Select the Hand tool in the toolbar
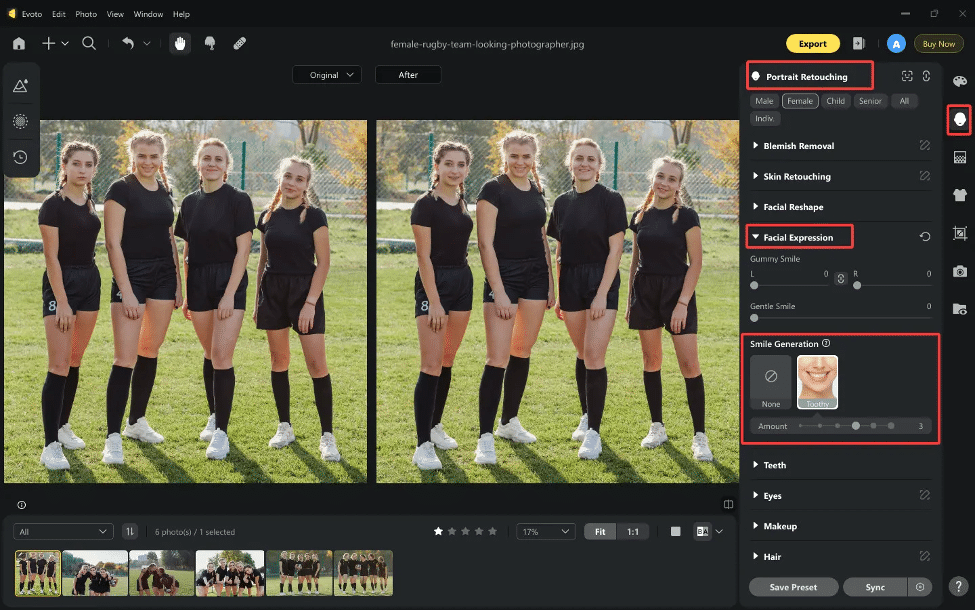This screenshot has height=610, width=977. point(180,43)
